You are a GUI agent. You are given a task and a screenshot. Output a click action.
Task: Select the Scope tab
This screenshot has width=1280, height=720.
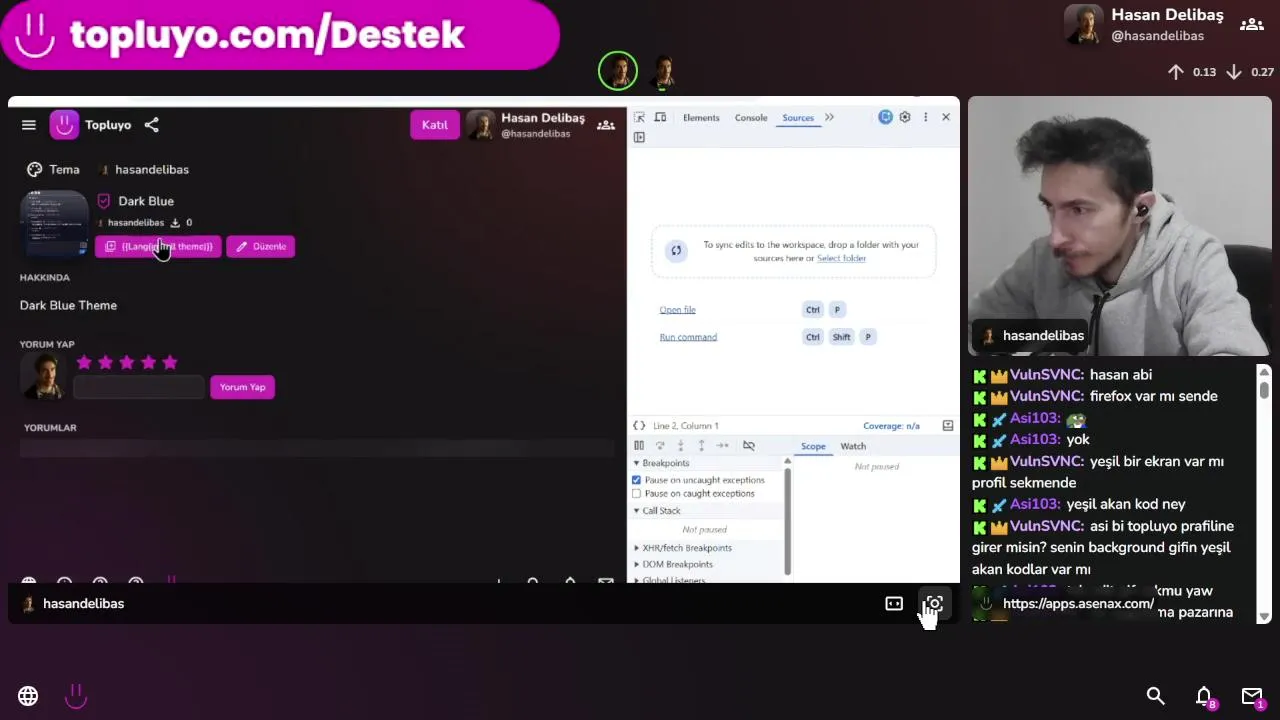[813, 446]
